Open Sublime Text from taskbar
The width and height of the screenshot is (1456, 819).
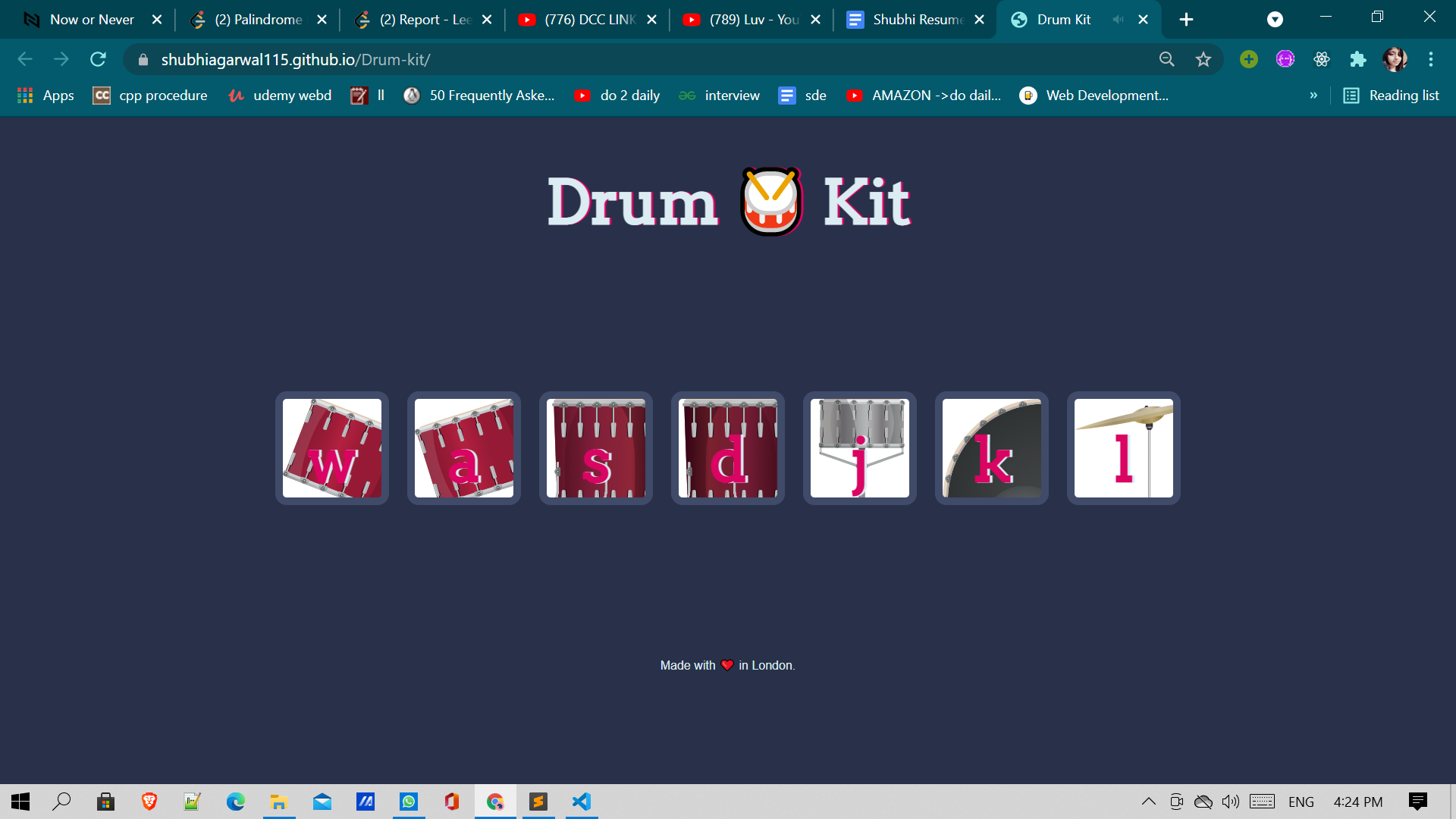pyautogui.click(x=538, y=802)
